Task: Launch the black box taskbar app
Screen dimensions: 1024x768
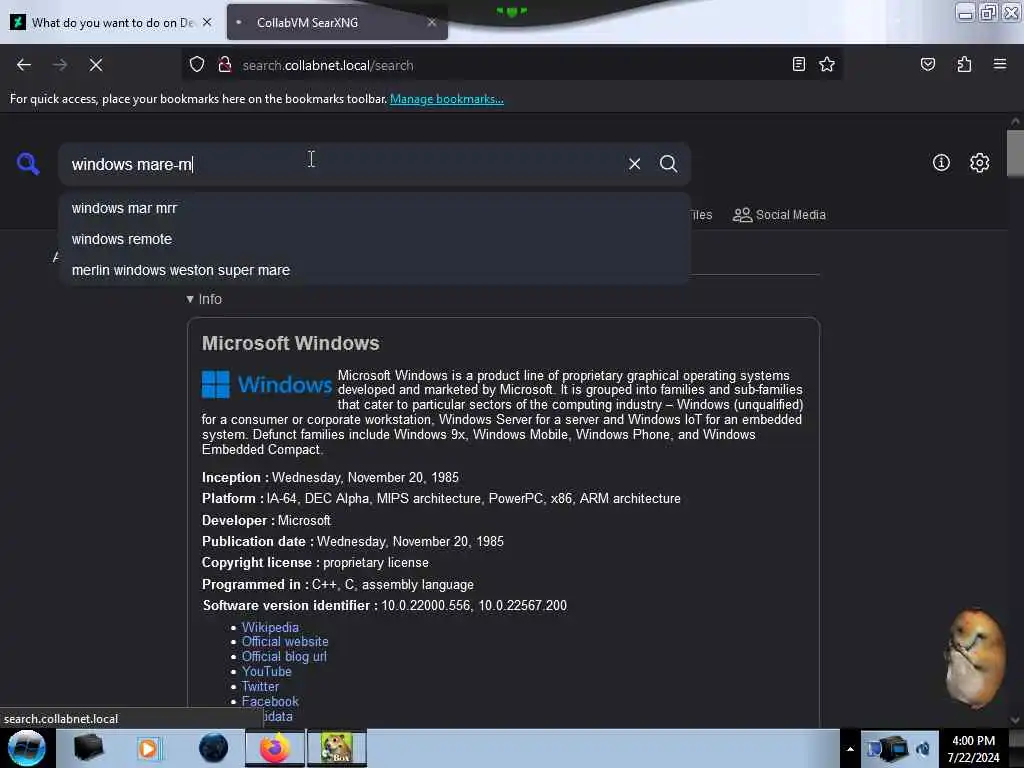Action: pos(88,748)
